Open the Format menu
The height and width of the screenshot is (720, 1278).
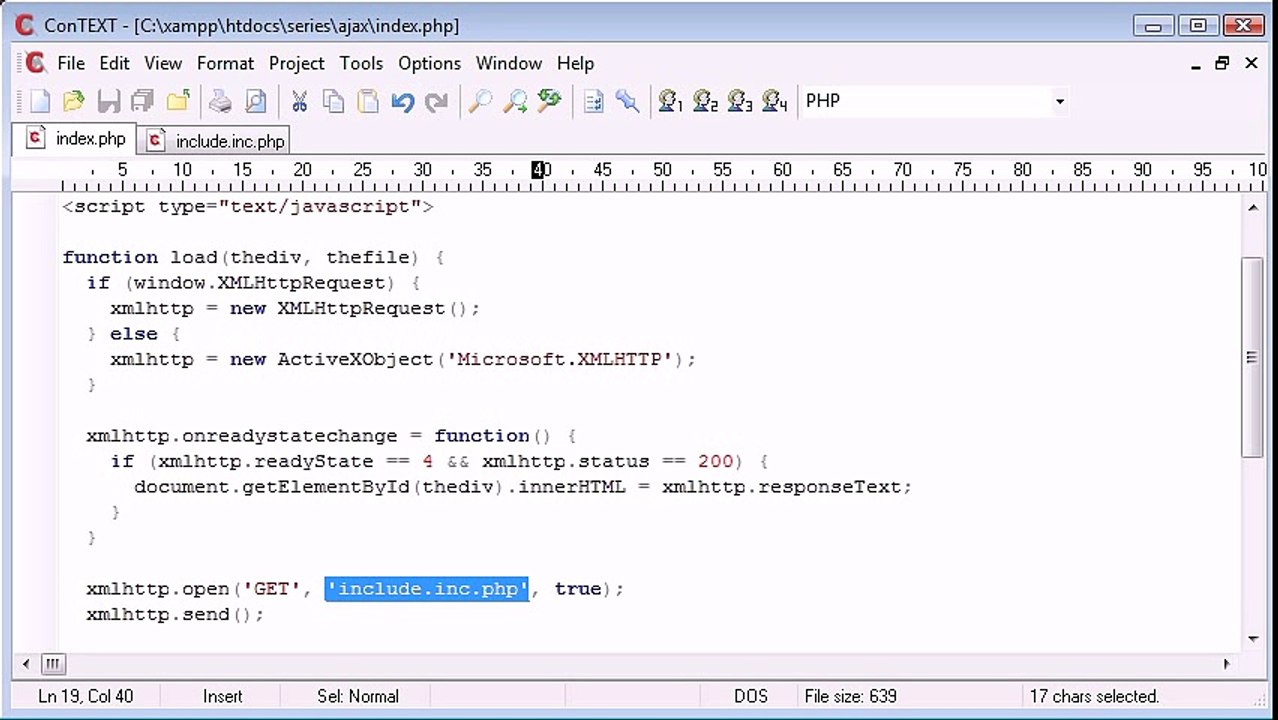pyautogui.click(x=225, y=63)
